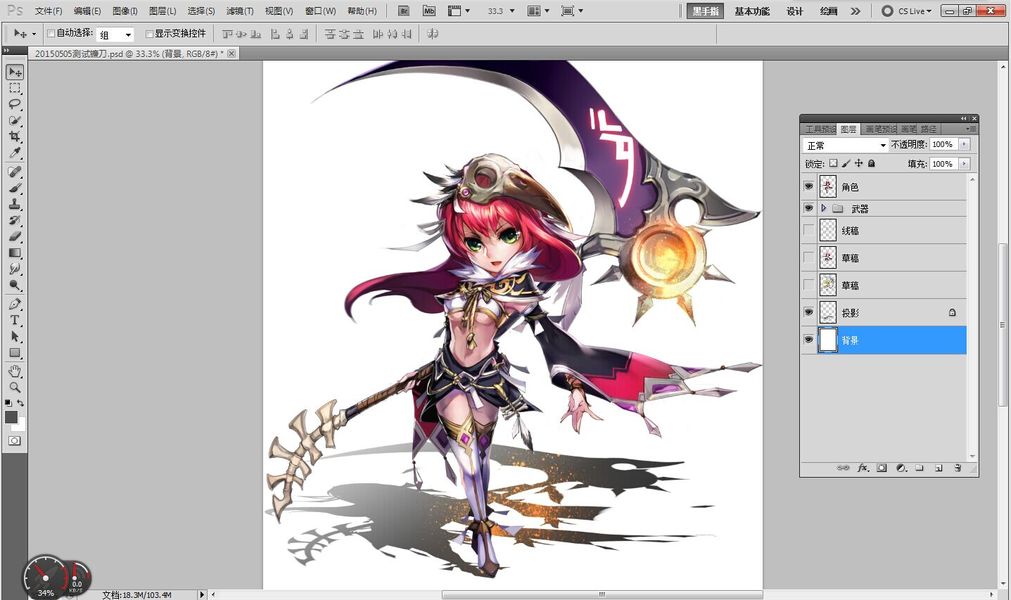Show more workspaces with double-chevron
The height and width of the screenshot is (600, 1011).
(855, 11)
